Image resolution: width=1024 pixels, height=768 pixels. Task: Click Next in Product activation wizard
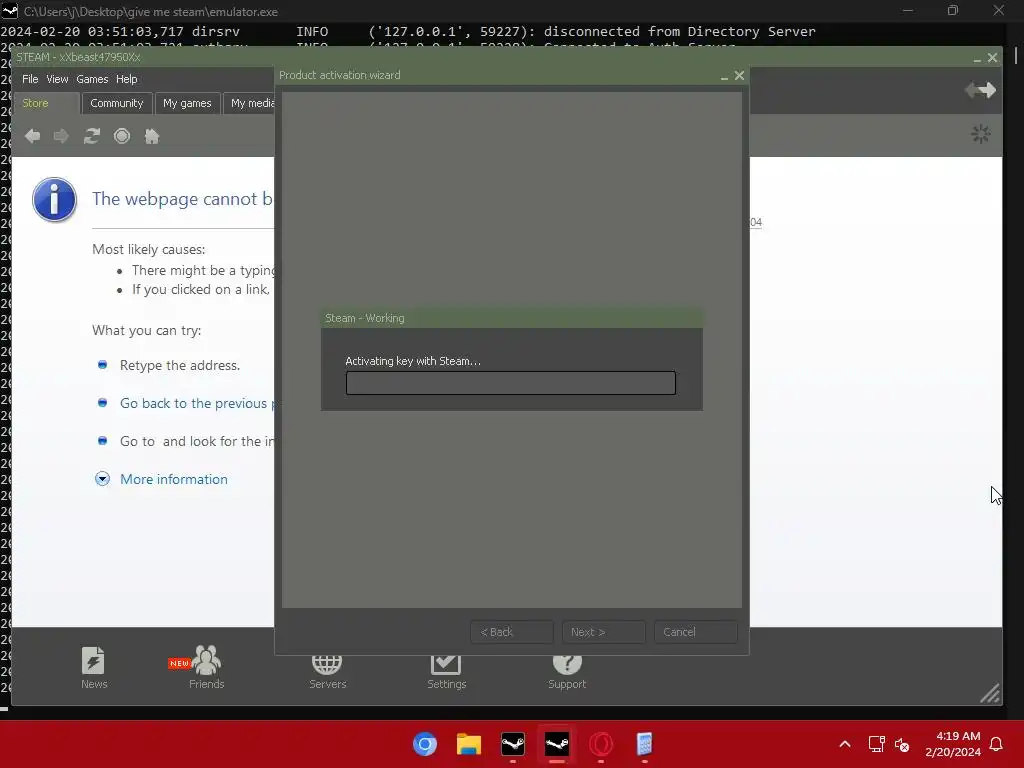point(603,632)
